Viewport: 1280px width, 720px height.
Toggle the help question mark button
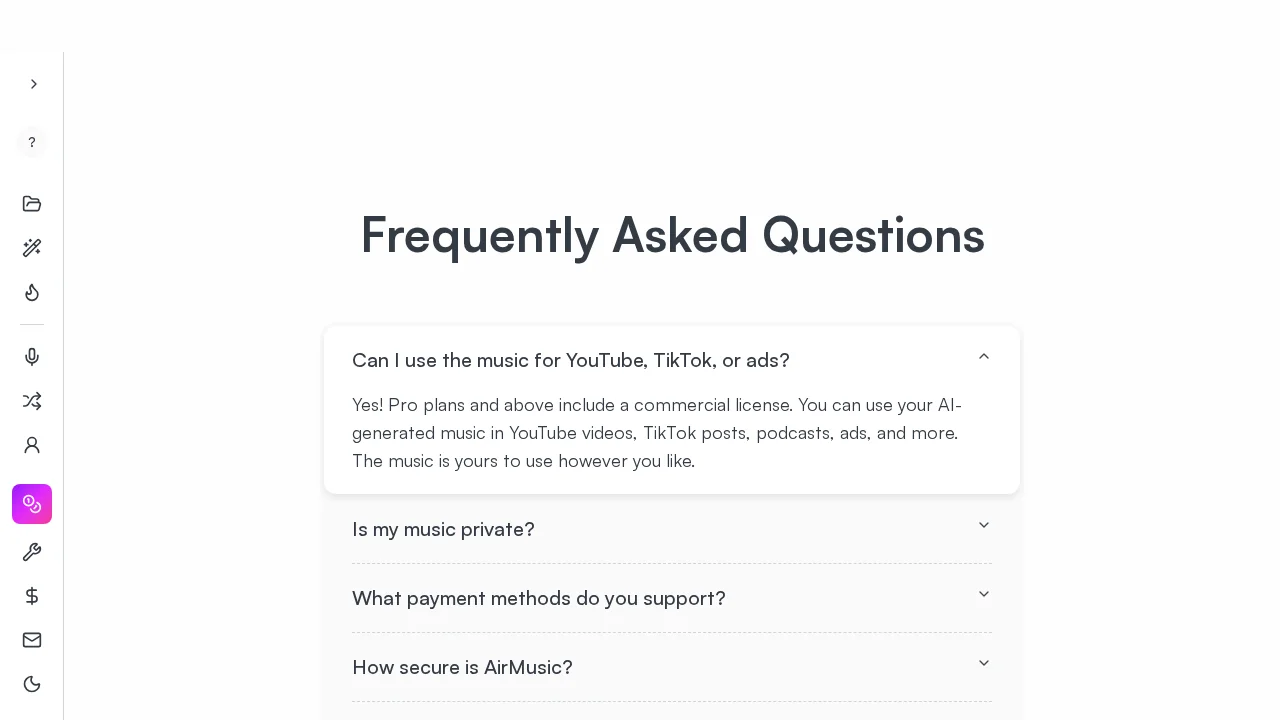(32, 142)
